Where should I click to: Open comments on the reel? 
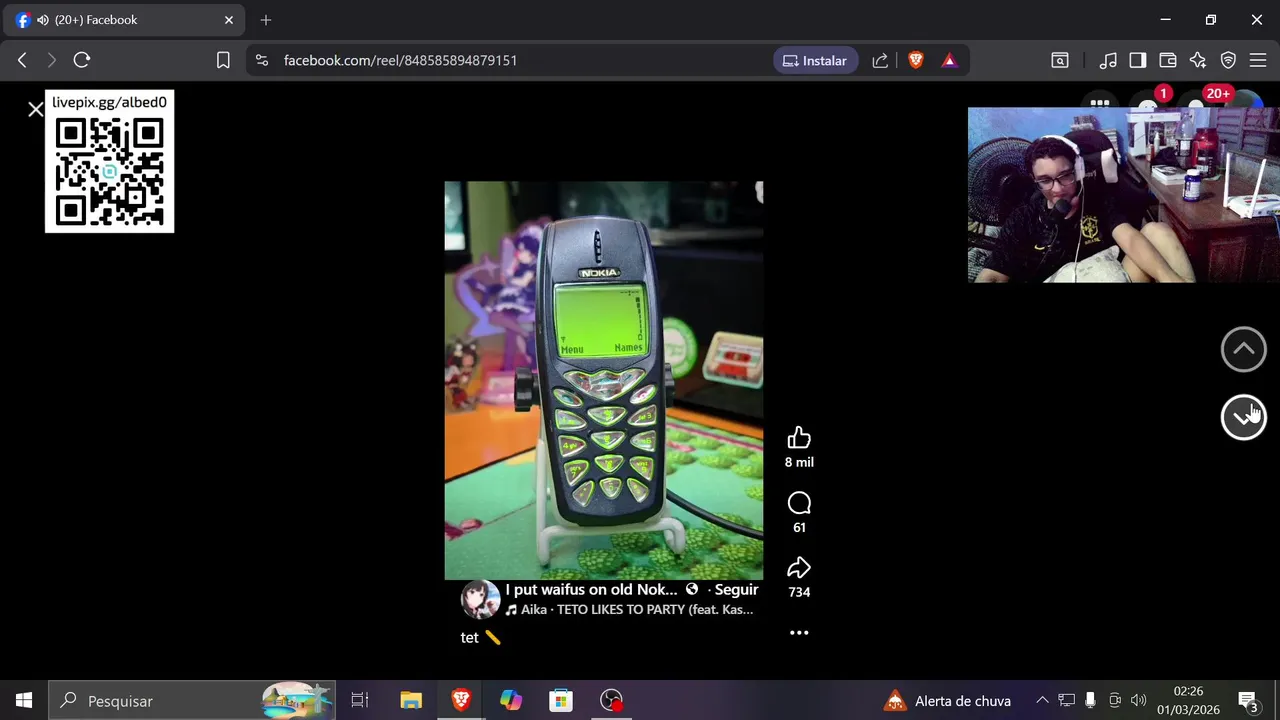[x=799, y=503]
